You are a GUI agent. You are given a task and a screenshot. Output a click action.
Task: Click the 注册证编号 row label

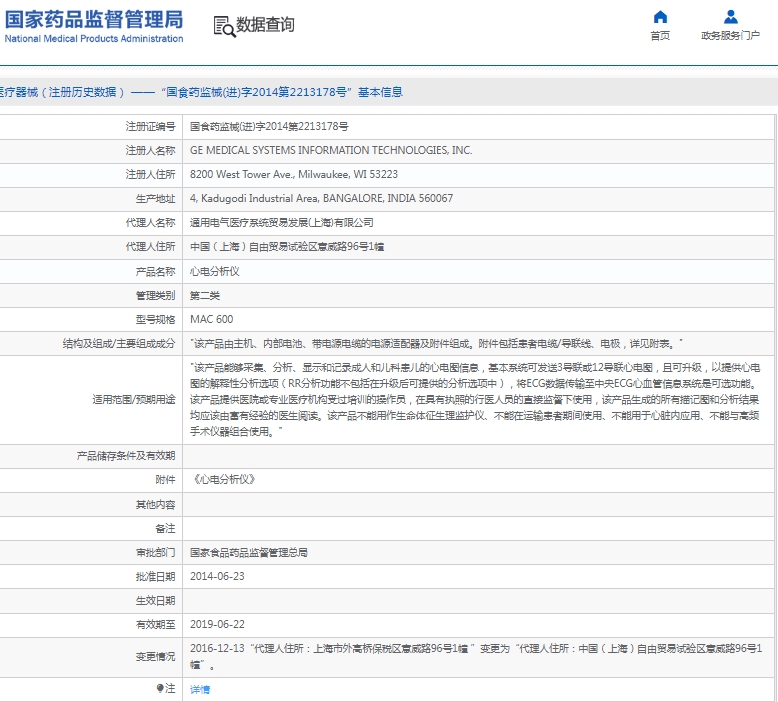pos(150,127)
